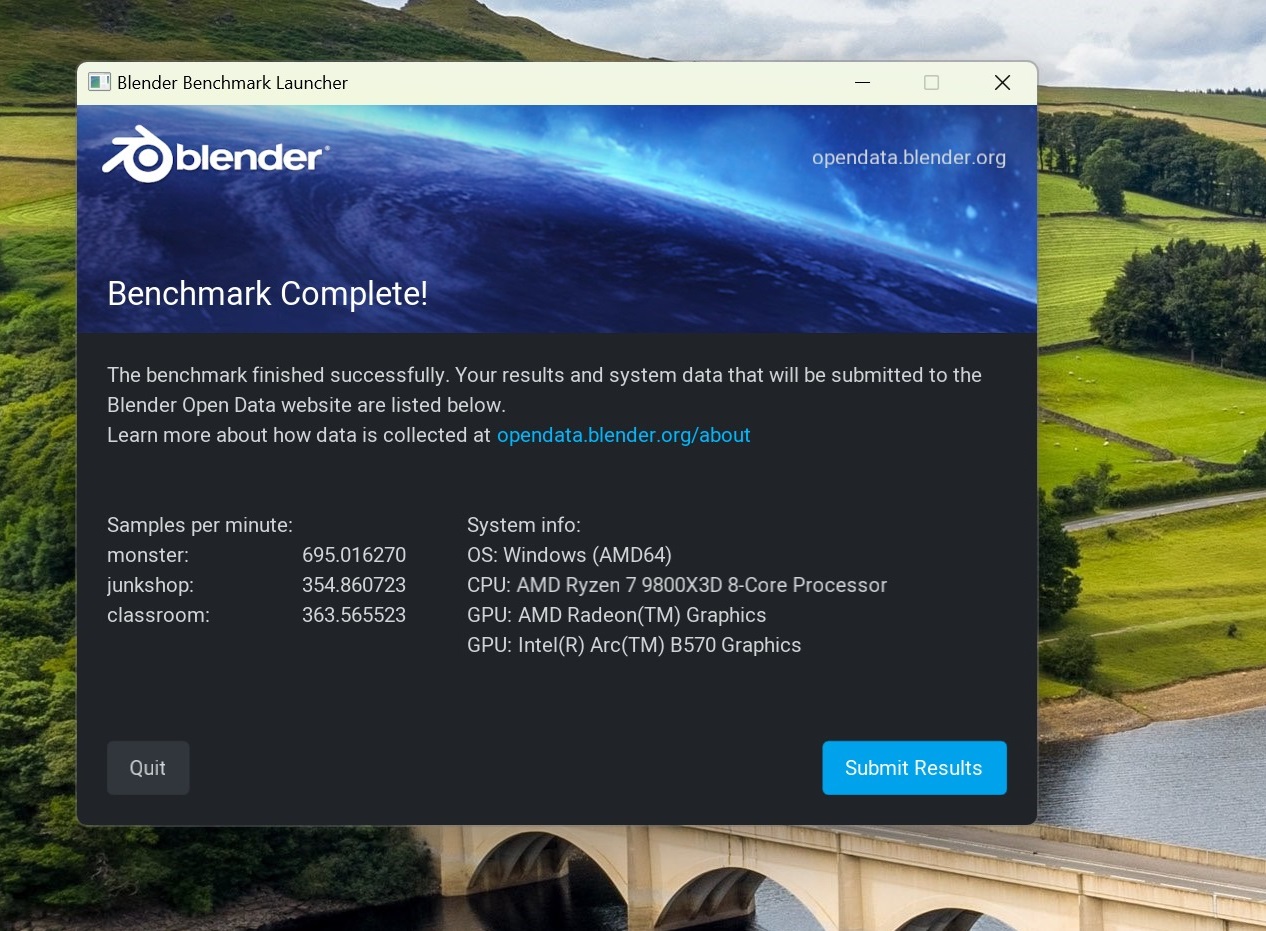Click the CPU AMD Ryzen 7 9800X3D line

(x=676, y=585)
